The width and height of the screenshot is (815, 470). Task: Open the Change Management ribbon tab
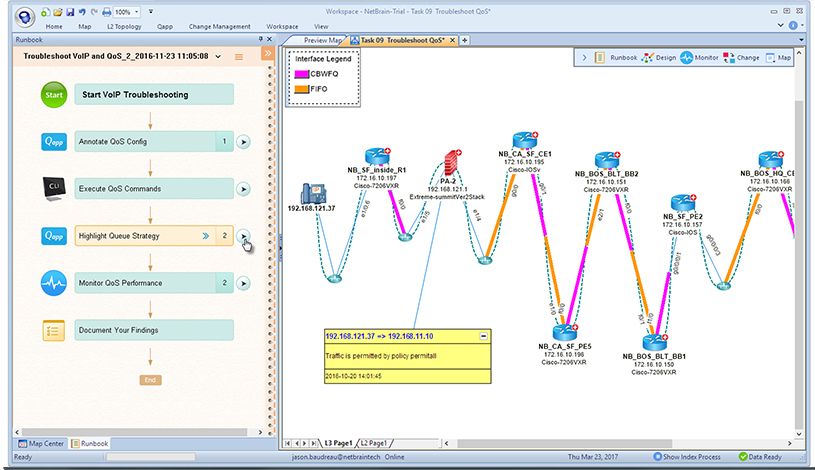tap(219, 27)
